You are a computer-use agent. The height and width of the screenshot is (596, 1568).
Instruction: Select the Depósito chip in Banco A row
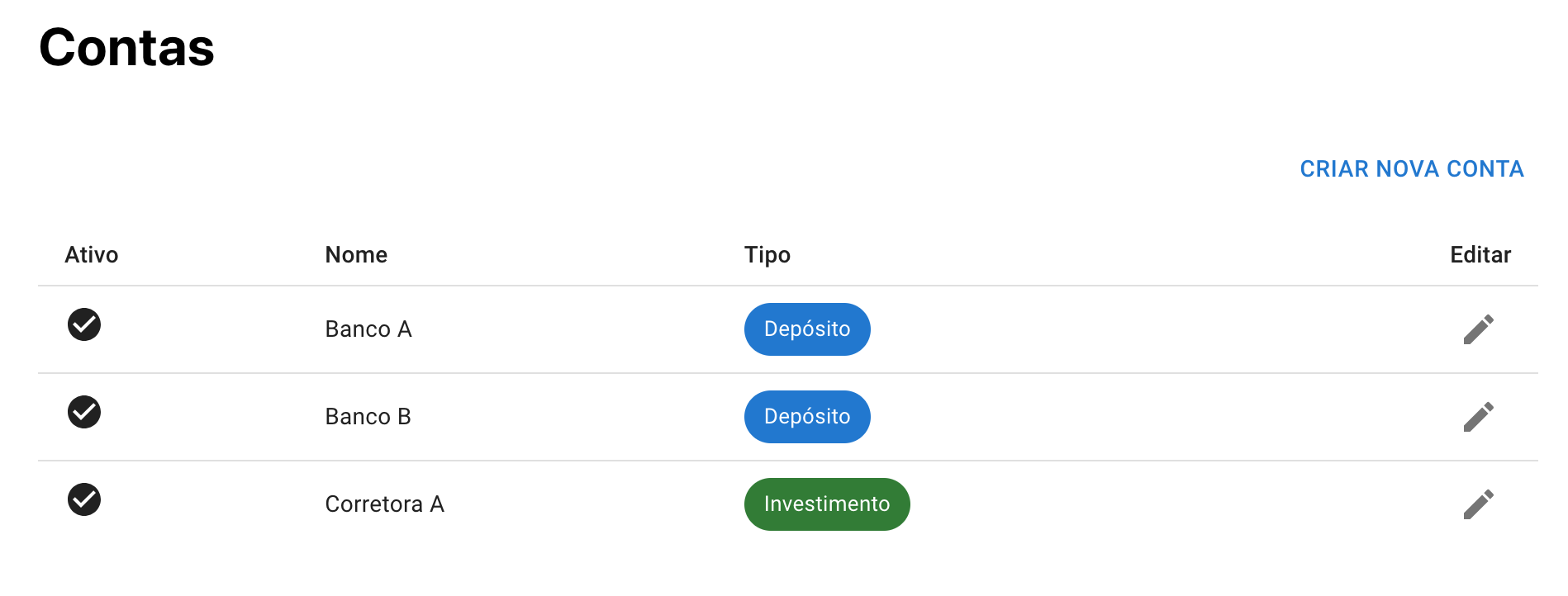pos(807,329)
